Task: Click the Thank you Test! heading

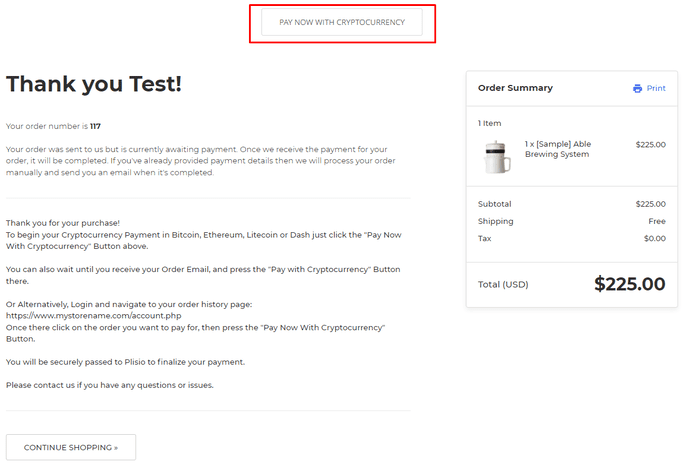Action: tap(94, 83)
